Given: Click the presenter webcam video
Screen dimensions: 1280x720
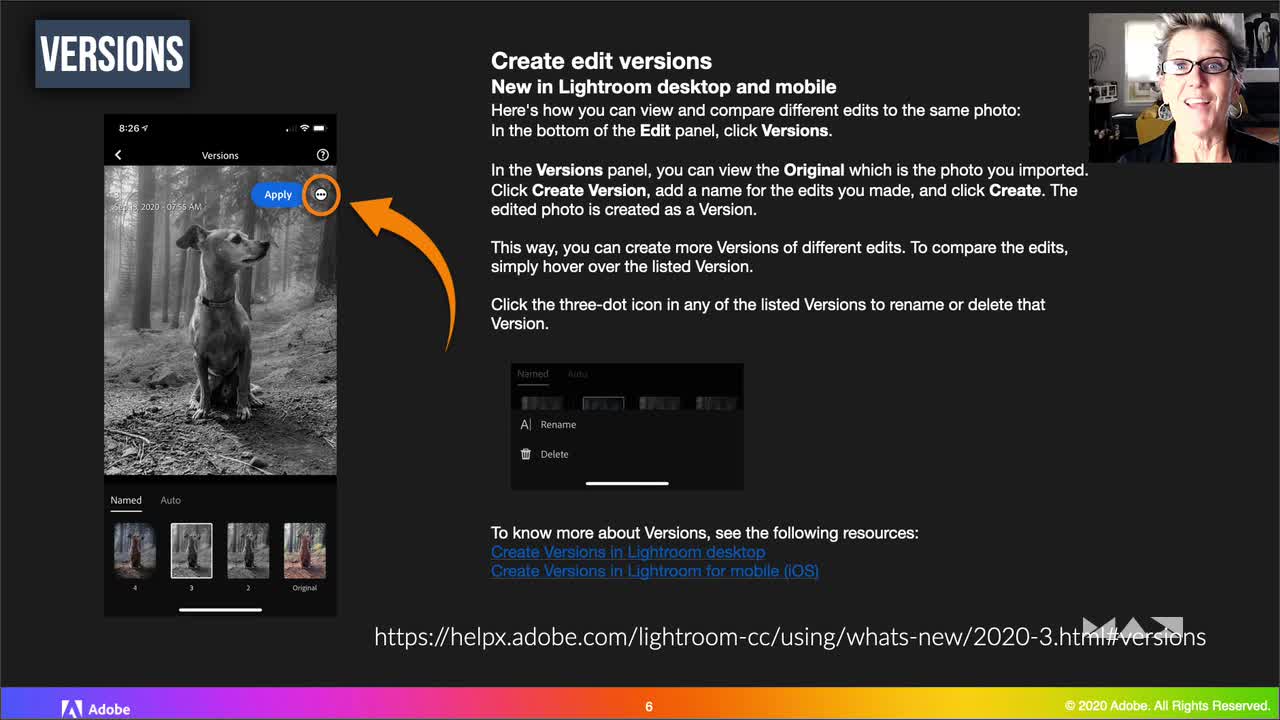Looking at the screenshot, I should click(x=1184, y=88).
